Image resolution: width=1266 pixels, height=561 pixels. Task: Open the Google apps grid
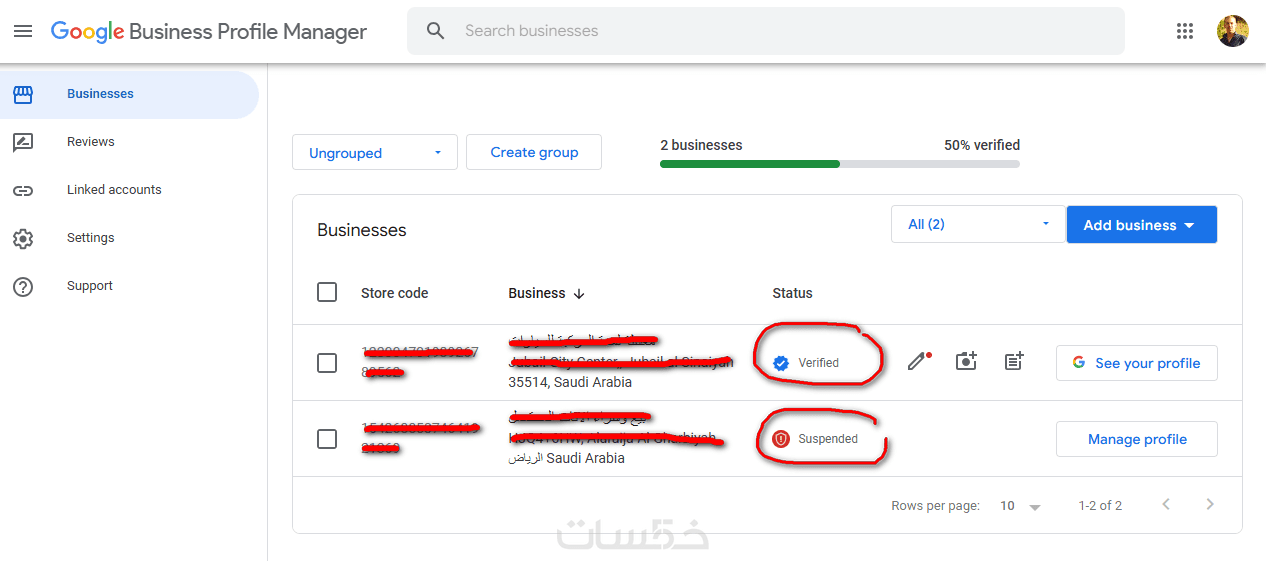(x=1185, y=31)
